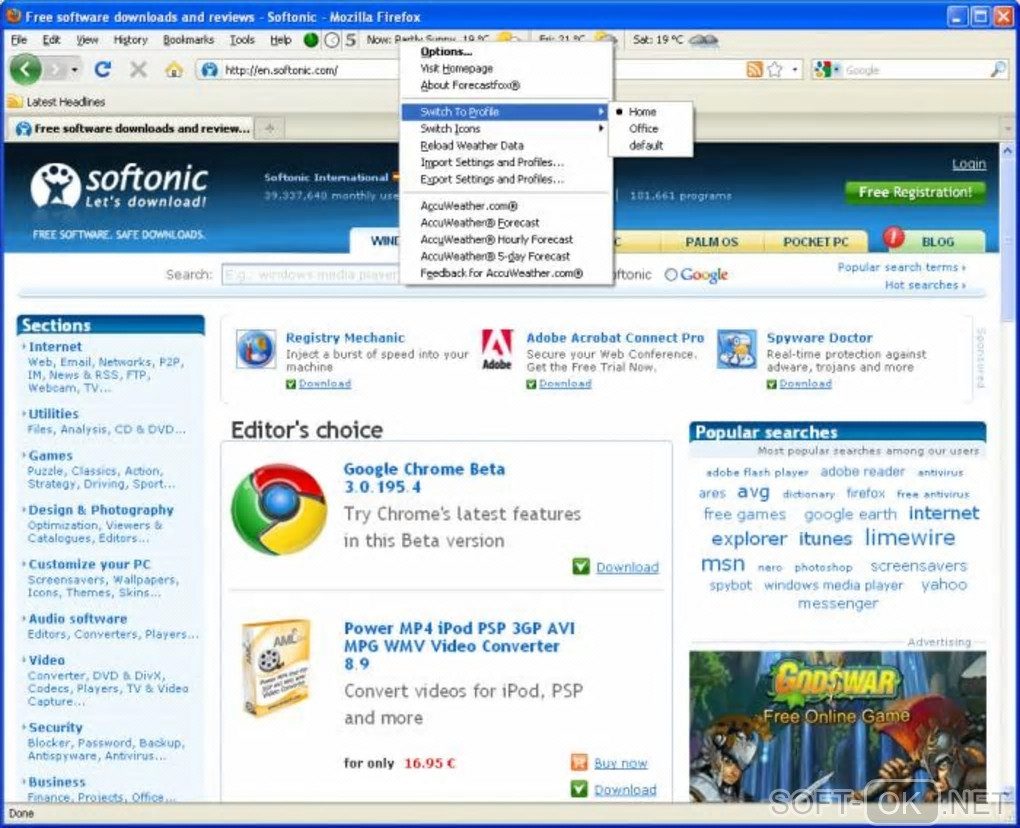Screen dimensions: 1020x828
Task: Open the Tools menu
Action: point(242,40)
